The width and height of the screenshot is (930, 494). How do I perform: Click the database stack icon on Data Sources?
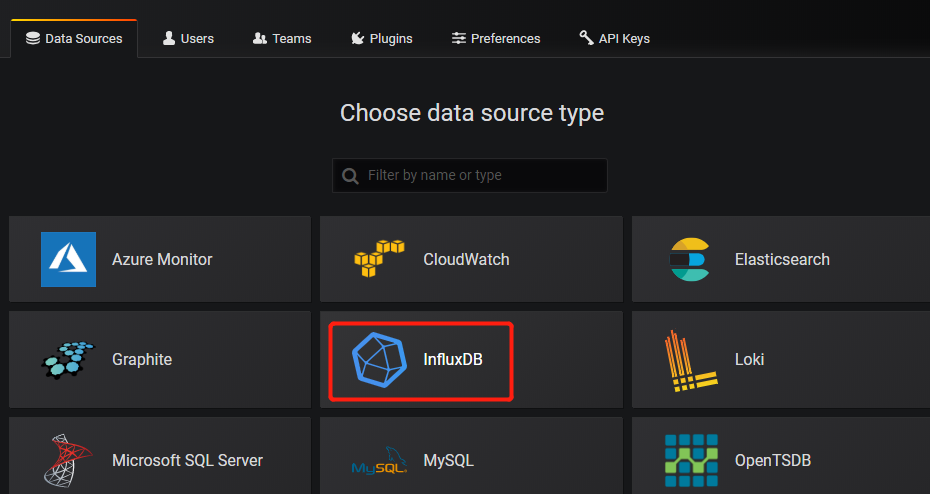[x=33, y=39]
